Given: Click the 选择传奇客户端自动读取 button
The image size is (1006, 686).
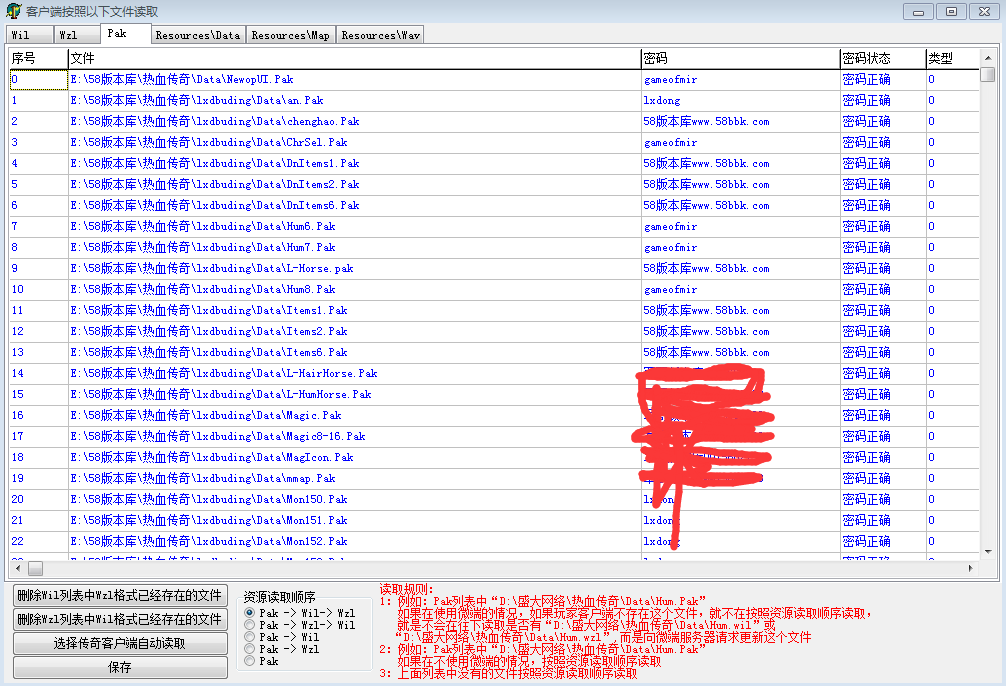Looking at the screenshot, I should (x=119, y=644).
